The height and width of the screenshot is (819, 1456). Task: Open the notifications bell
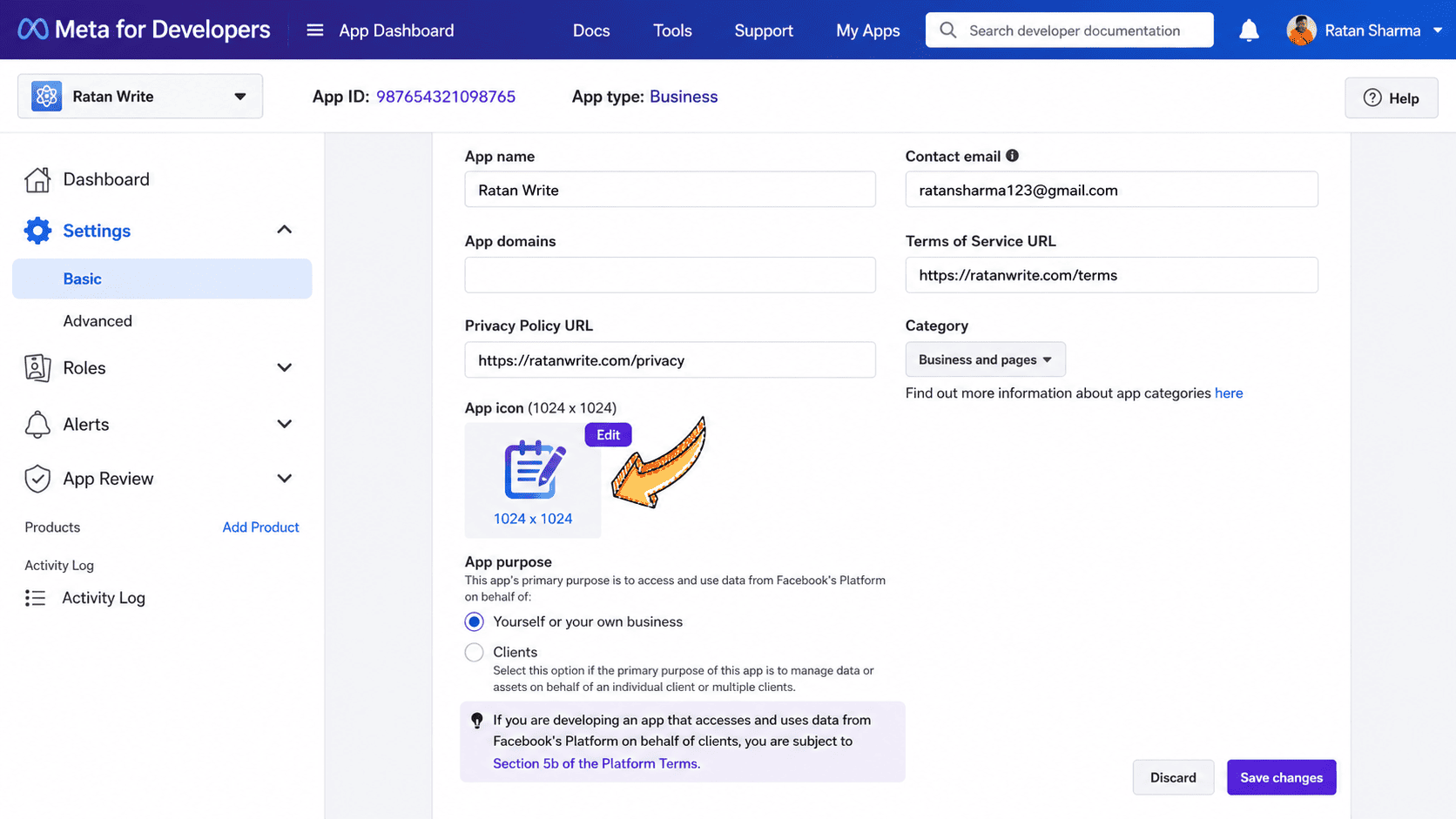[1249, 30]
